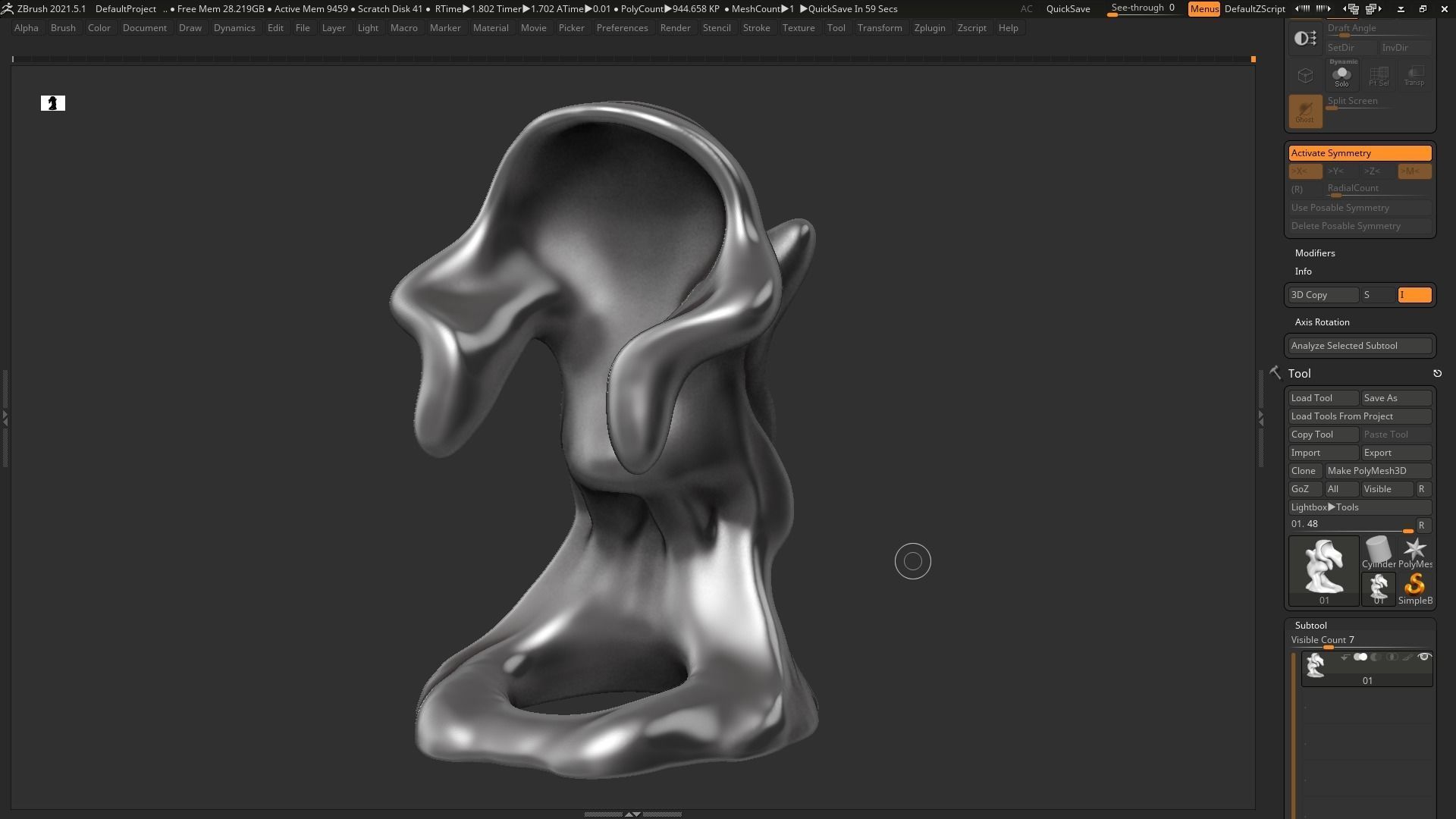Toggle Y axis symmetry
Image resolution: width=1456 pixels, height=819 pixels.
tap(1341, 171)
